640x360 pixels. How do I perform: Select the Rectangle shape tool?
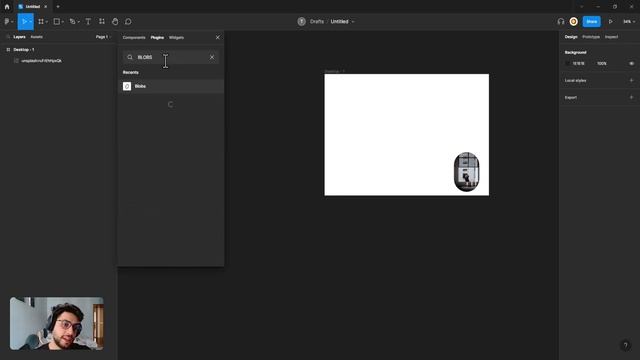[x=57, y=22]
